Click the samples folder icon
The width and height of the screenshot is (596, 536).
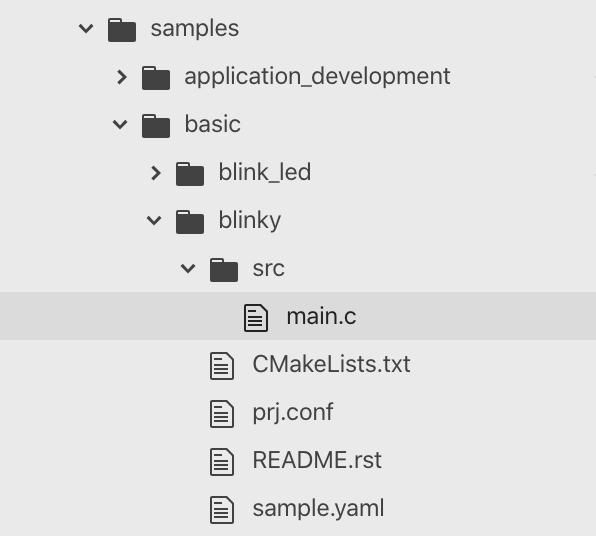pyautogui.click(x=122, y=30)
